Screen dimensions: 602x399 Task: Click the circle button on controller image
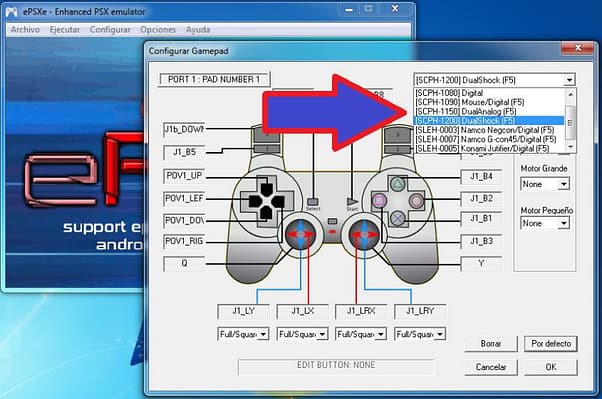click(x=416, y=200)
